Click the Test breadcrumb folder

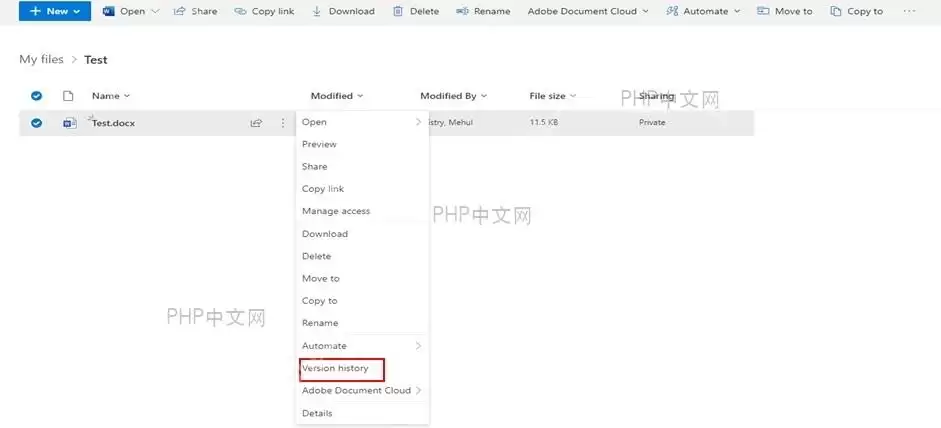point(95,59)
